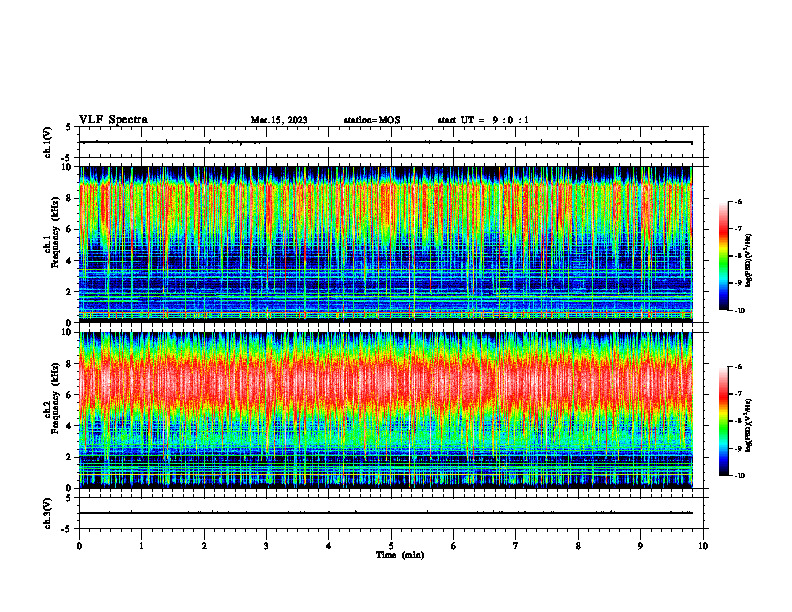Click the "8" kHz tick label on ch.1 frequency axis
Image resolution: width=792 pixels, height=612 pixels.
(70, 198)
